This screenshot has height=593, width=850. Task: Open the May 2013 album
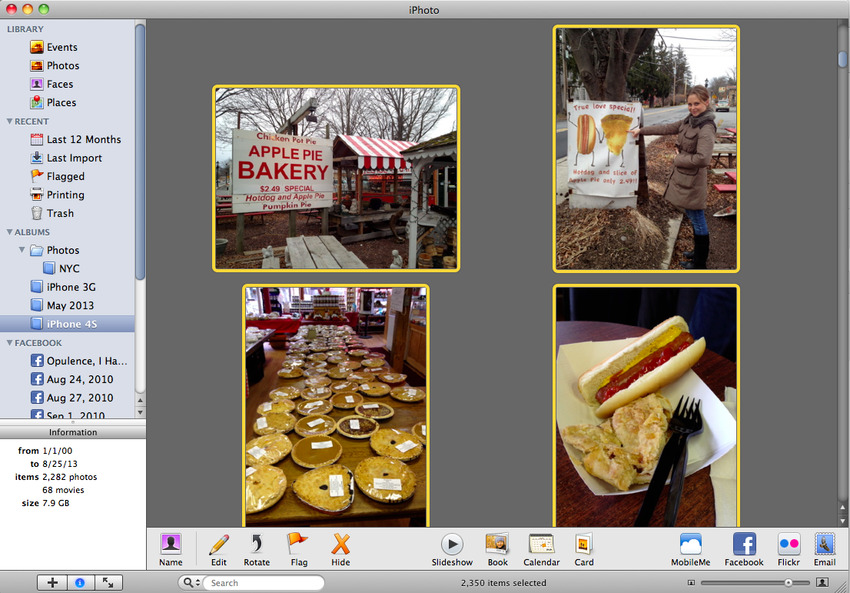point(62,305)
